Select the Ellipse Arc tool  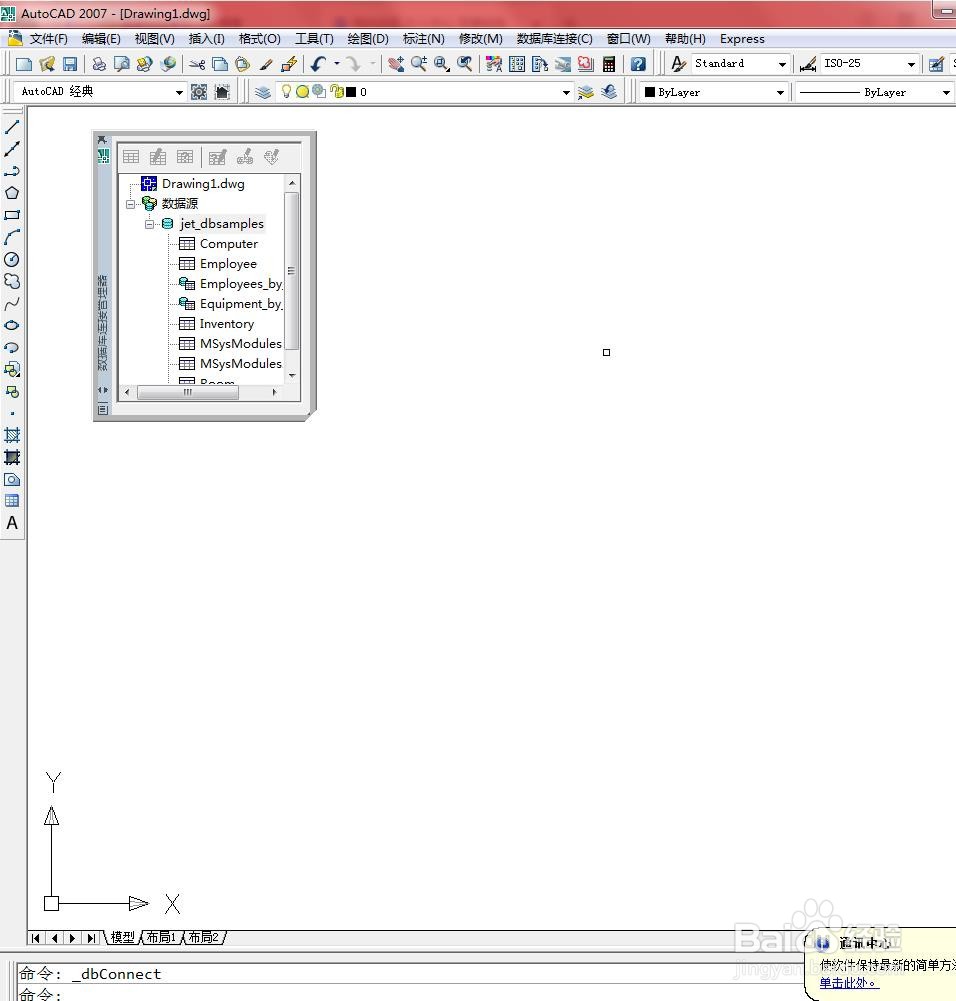pyautogui.click(x=12, y=347)
